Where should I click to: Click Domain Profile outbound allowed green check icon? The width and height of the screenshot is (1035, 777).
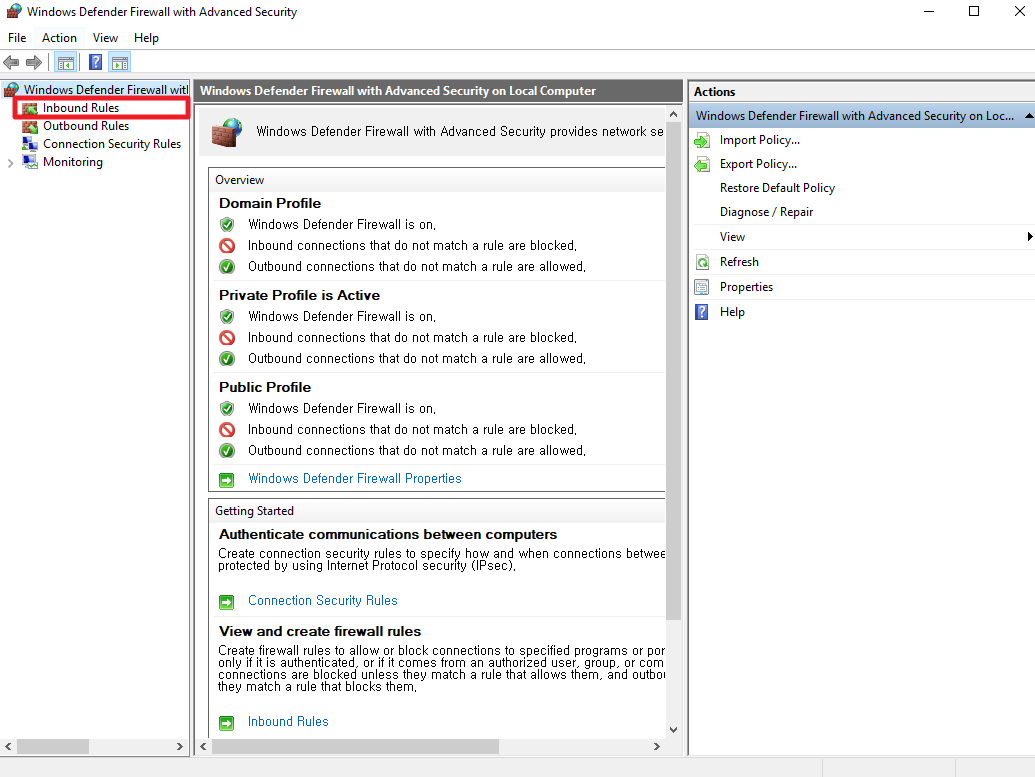point(227,267)
